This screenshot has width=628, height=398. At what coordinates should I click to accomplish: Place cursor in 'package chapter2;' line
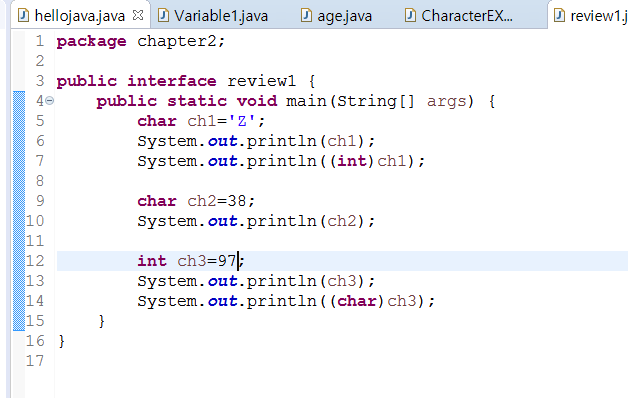[x=141, y=41]
